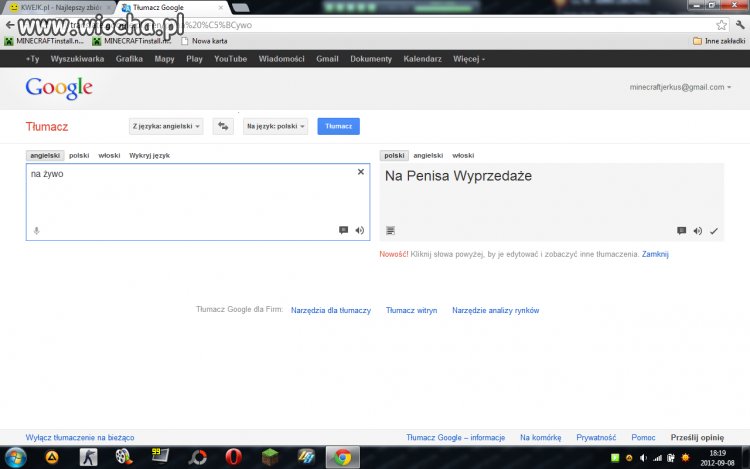
Task: Switch to KWEJK.pl browser tab
Action: tap(58, 7)
